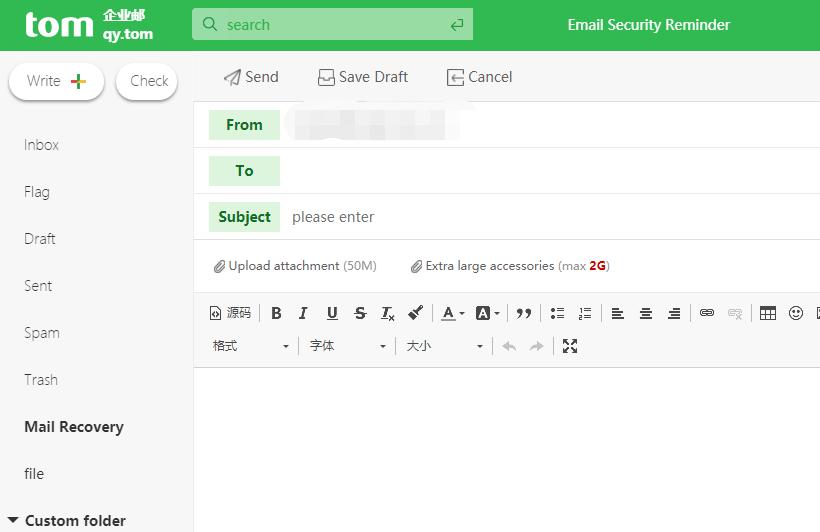Open the Flag folder

(37, 192)
